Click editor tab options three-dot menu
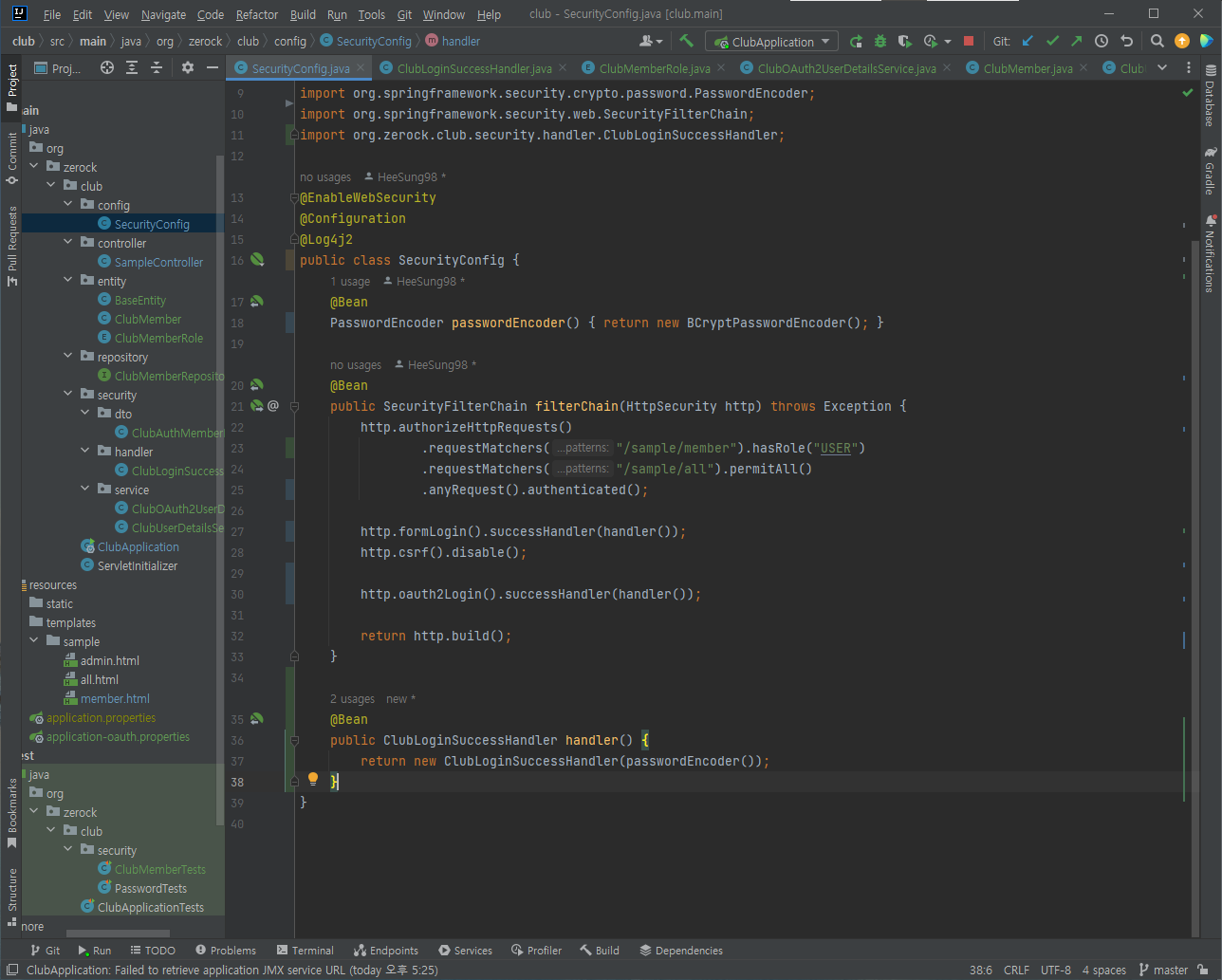1222x980 pixels. click(1188, 67)
